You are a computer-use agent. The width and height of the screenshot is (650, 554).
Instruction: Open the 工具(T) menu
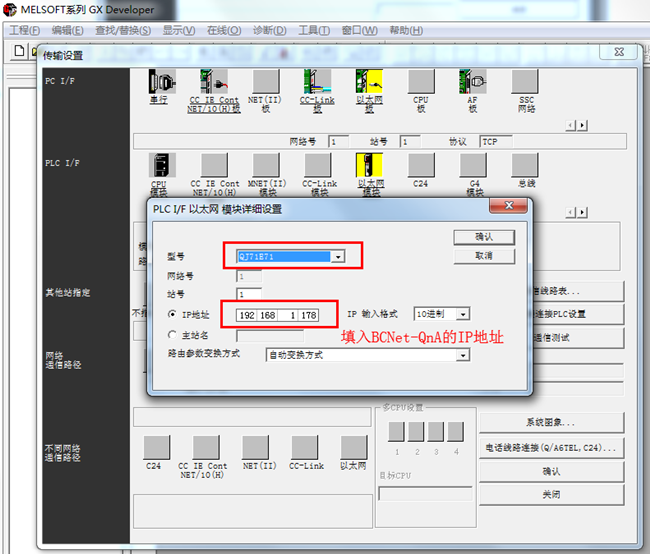coord(314,31)
